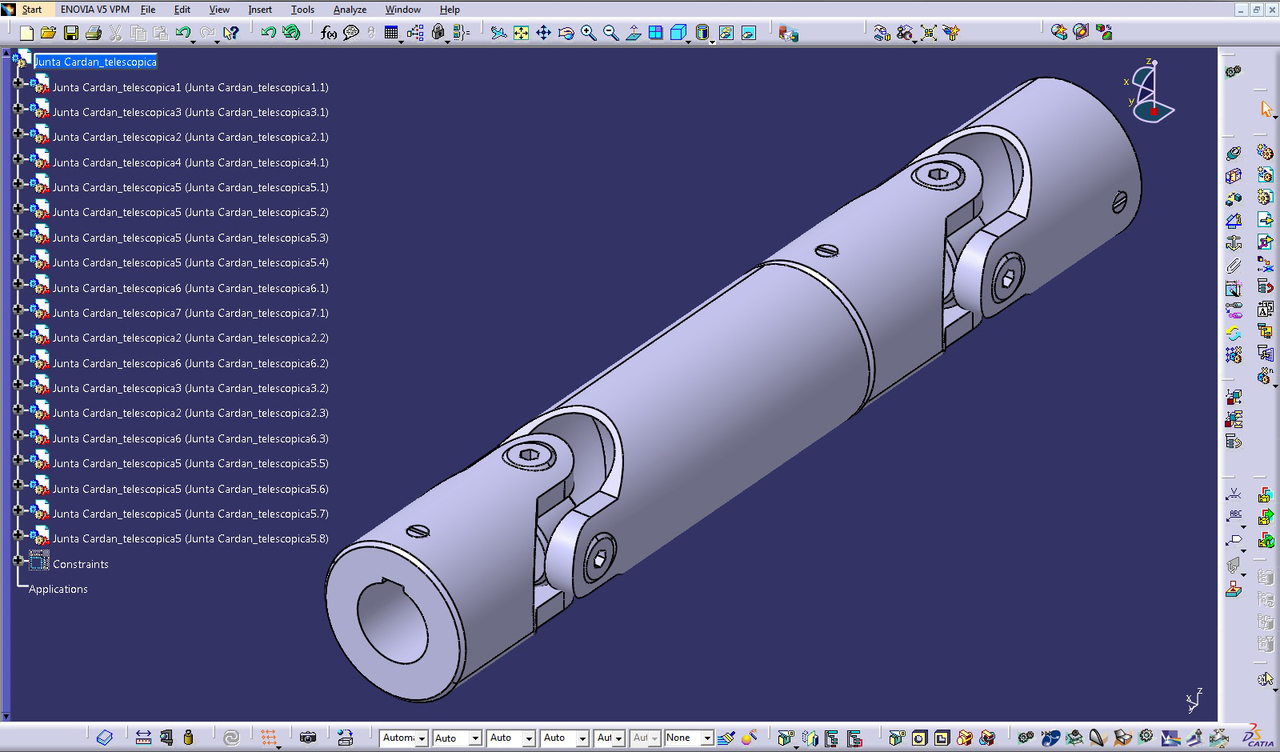Click the Select arrow tool on right toolbar
Screen dimensions: 1280x752
tap(1267, 109)
